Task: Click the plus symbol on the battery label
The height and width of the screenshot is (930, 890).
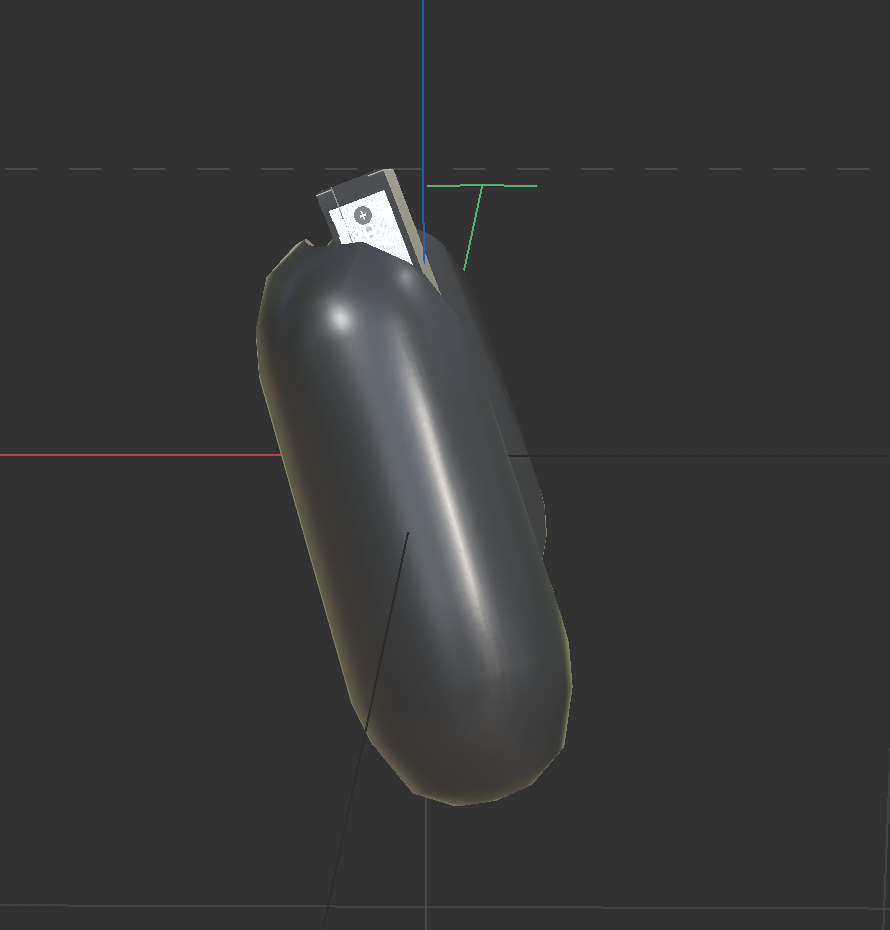Action: [x=363, y=214]
